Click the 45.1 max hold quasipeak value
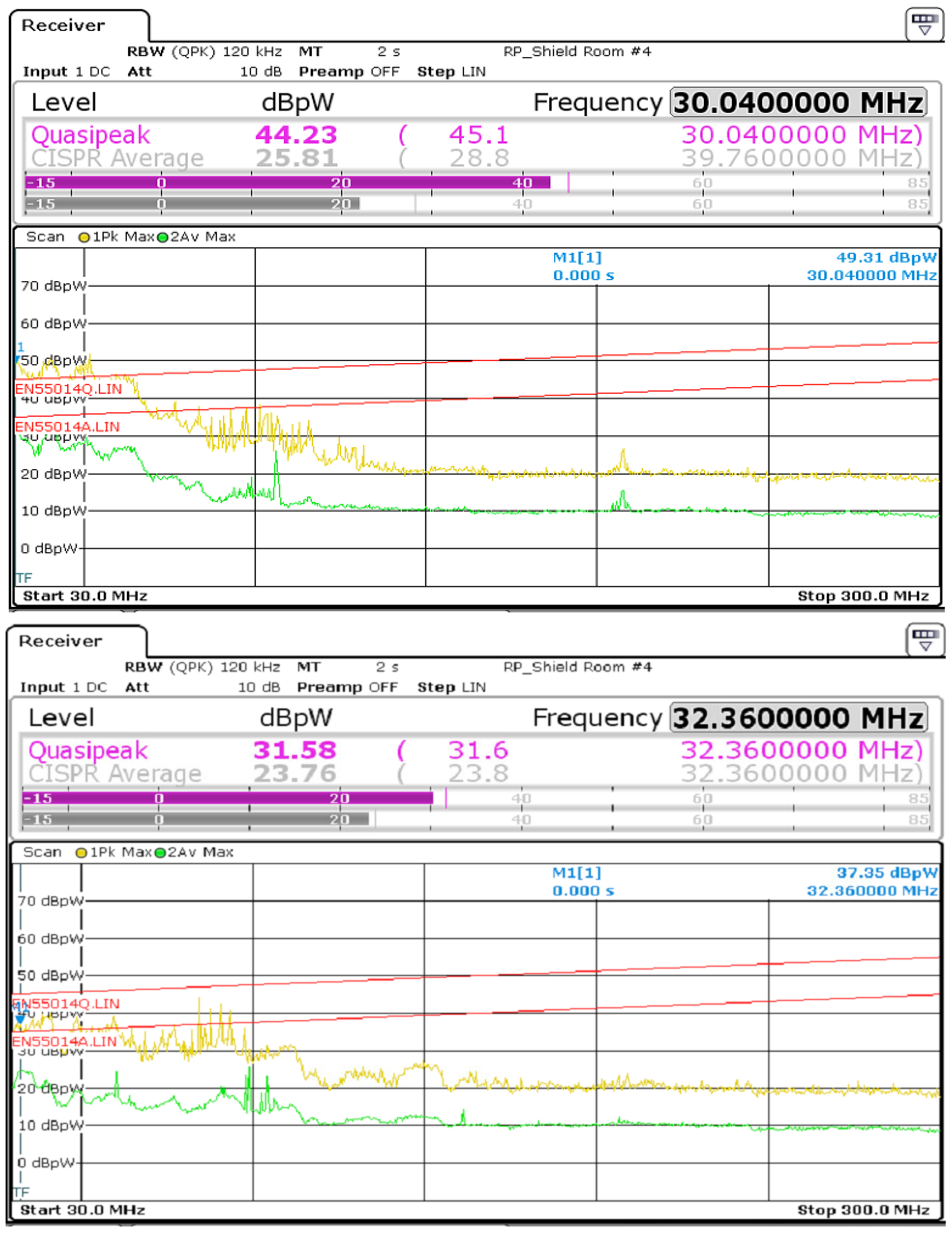This screenshot has height=1234, width=952. click(478, 135)
